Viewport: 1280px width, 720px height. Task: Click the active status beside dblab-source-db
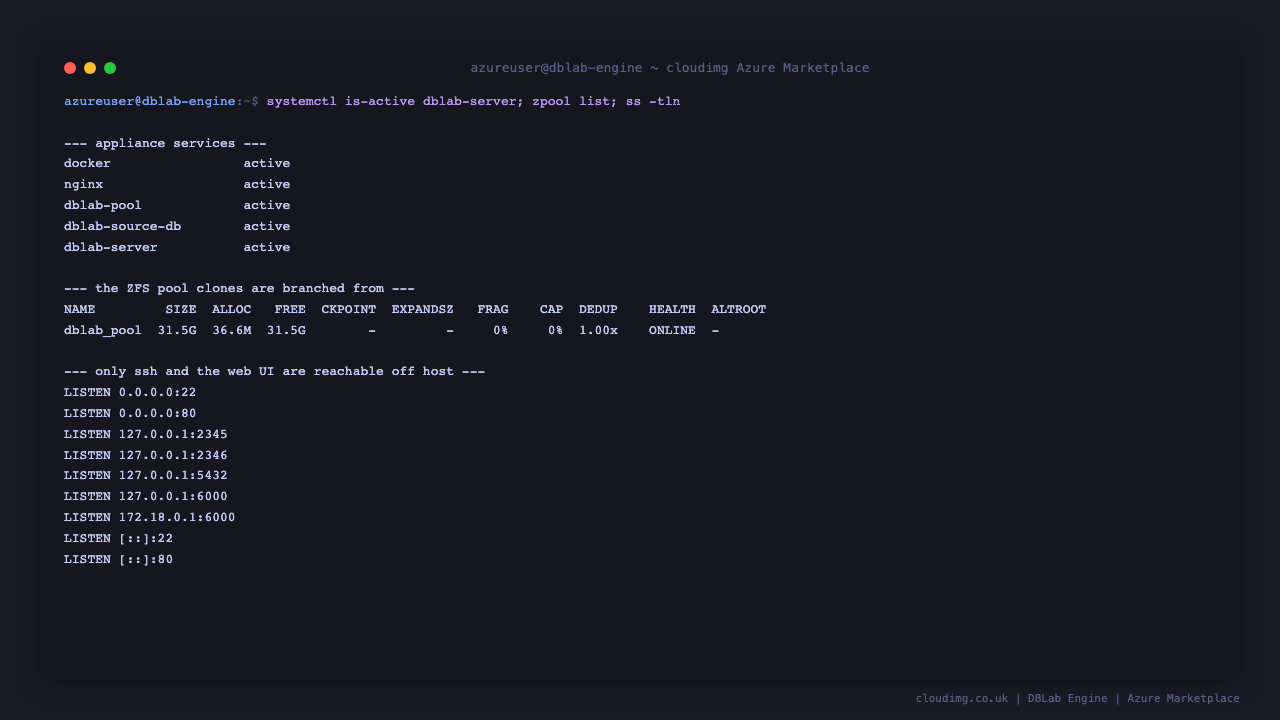point(267,226)
